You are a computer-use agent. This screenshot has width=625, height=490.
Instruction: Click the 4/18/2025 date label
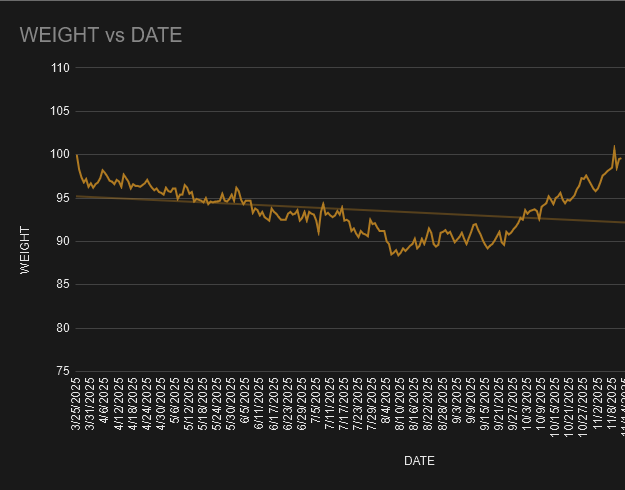coord(132,404)
